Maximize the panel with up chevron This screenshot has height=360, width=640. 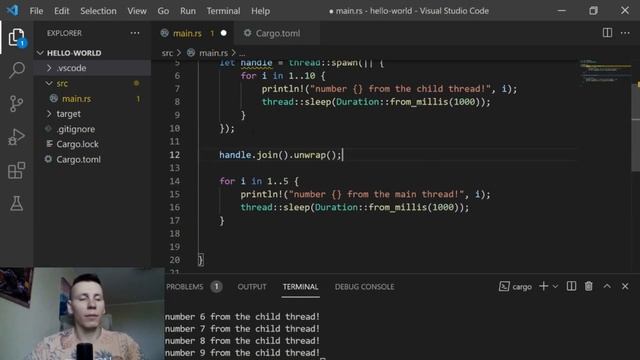pyautogui.click(x=607, y=286)
